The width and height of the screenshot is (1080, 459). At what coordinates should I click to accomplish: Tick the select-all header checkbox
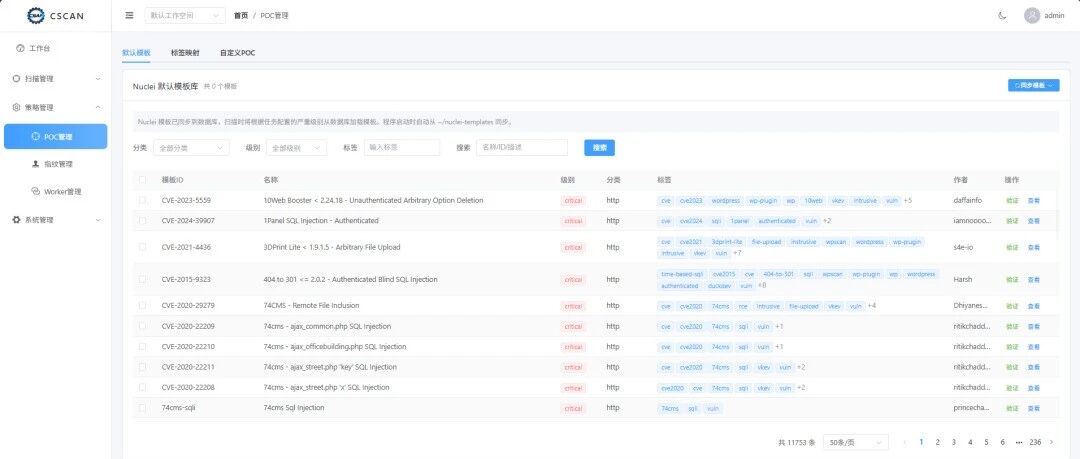(143, 180)
